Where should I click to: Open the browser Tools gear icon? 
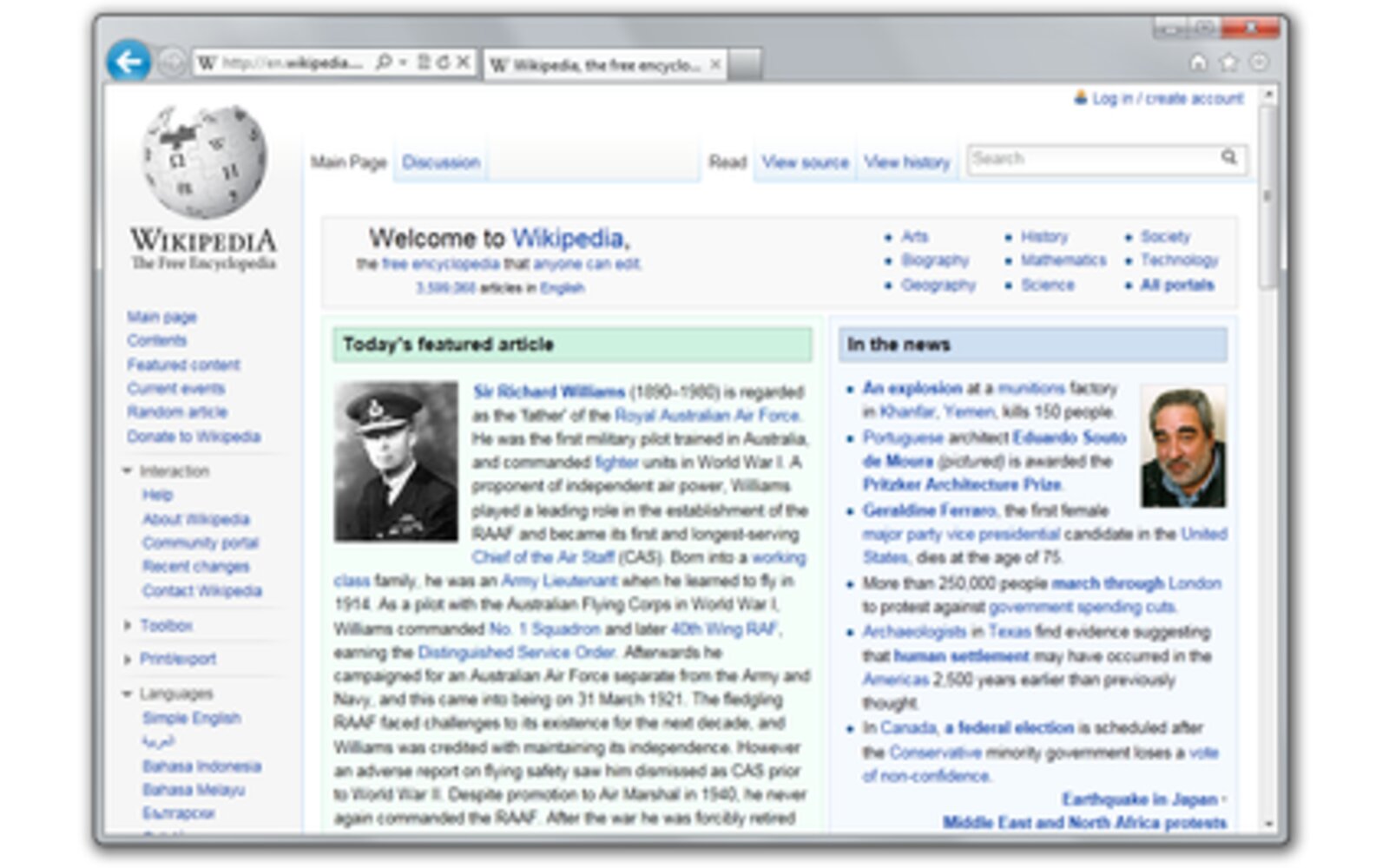click(x=1259, y=62)
